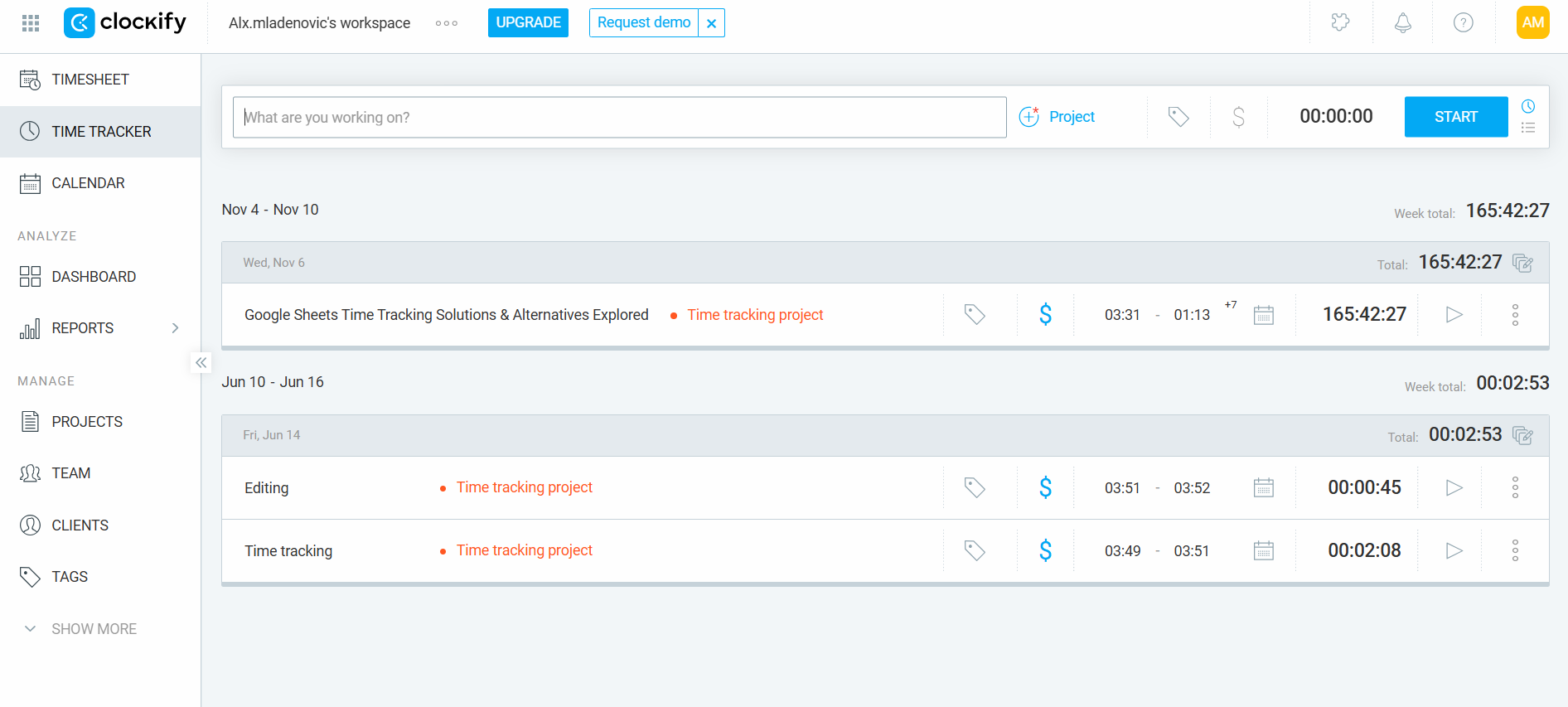Edit duration 00:00:45
Screen dimensions: 1568x707
1364,487
